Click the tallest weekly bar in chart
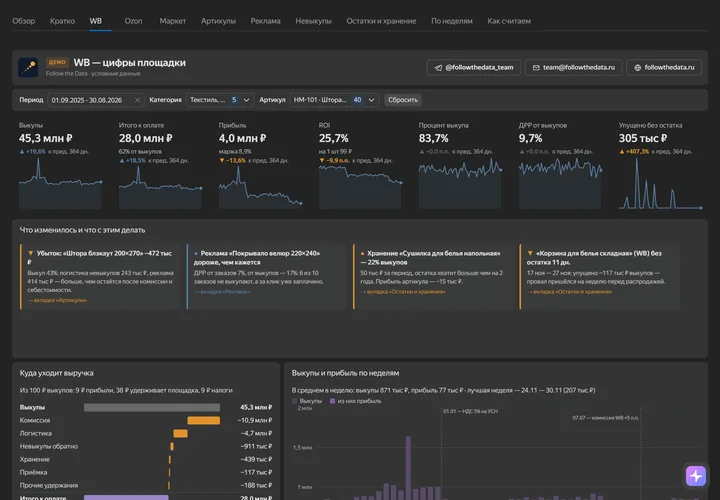Screen dimensions: 720x500 tap(408, 468)
